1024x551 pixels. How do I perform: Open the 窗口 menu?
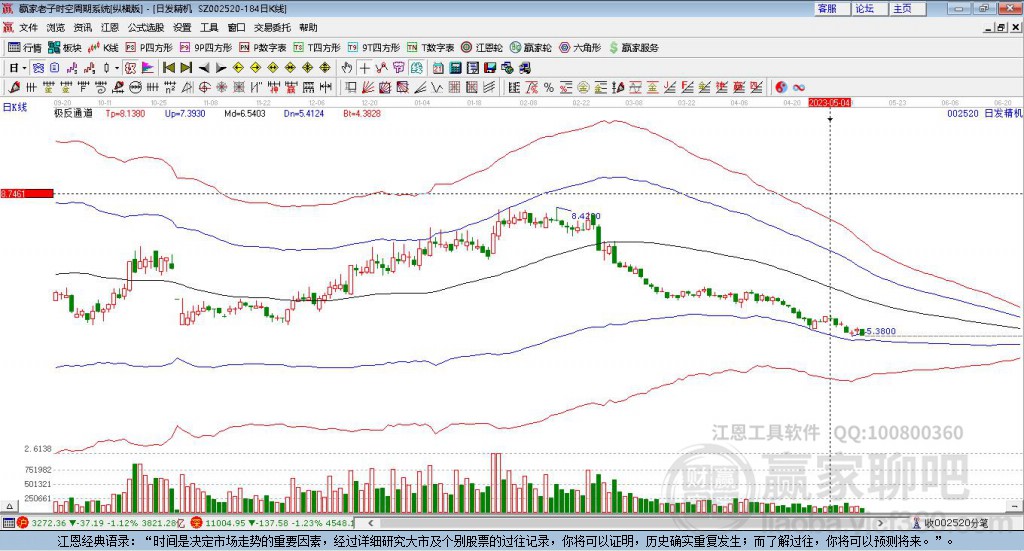coord(236,27)
